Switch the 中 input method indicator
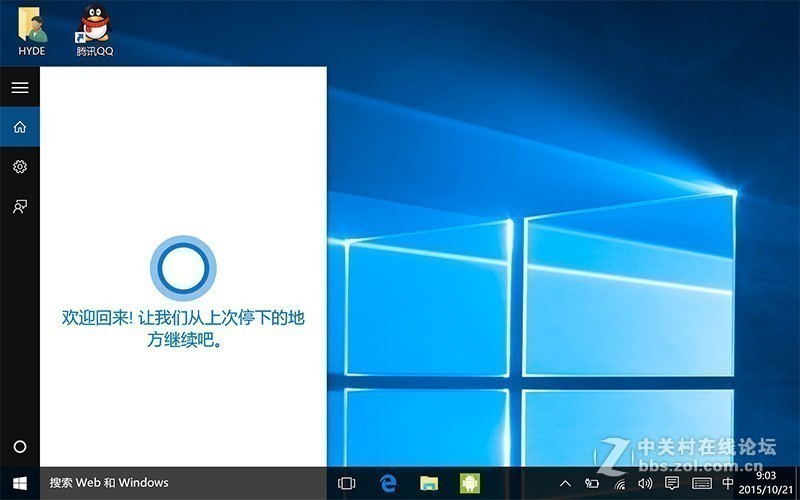The image size is (800, 500). [728, 483]
